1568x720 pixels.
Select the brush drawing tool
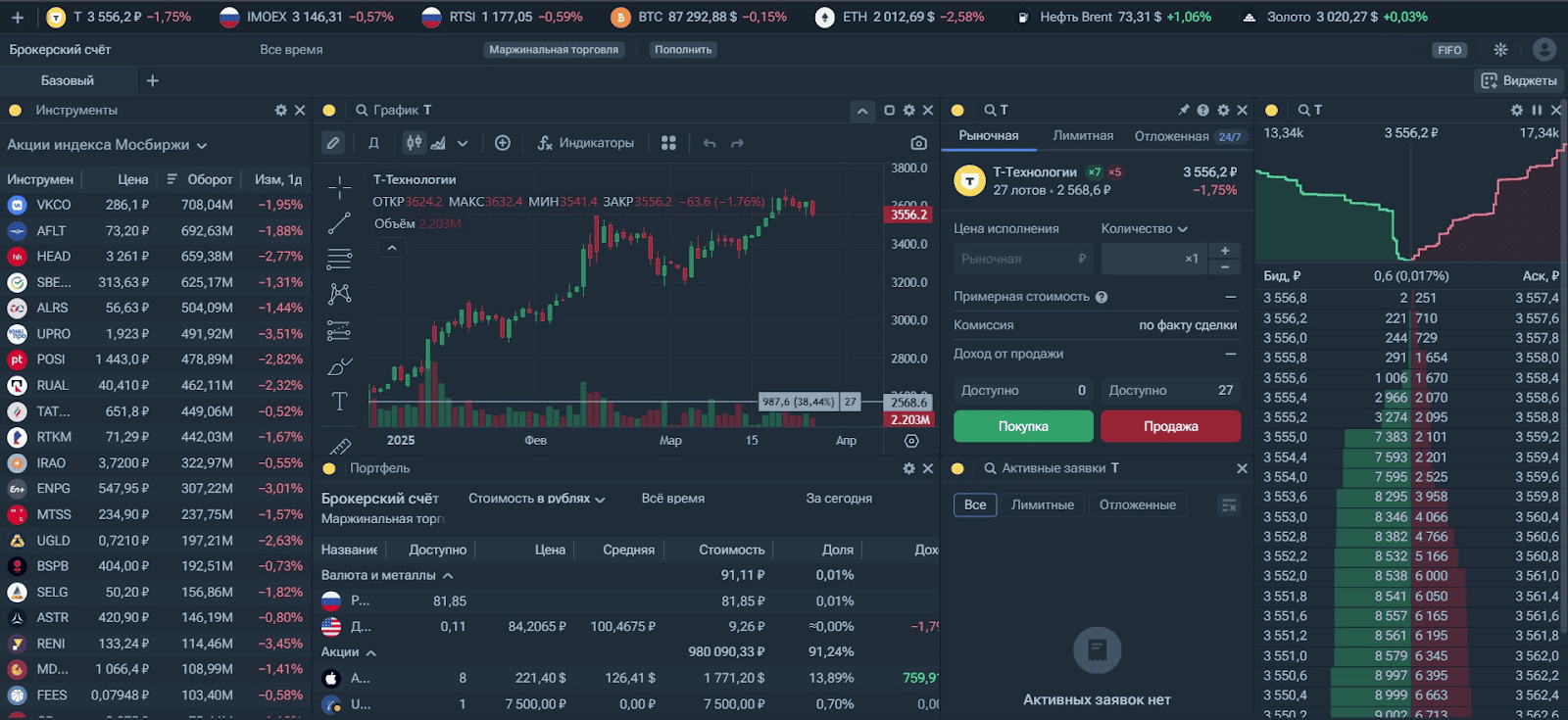point(340,366)
